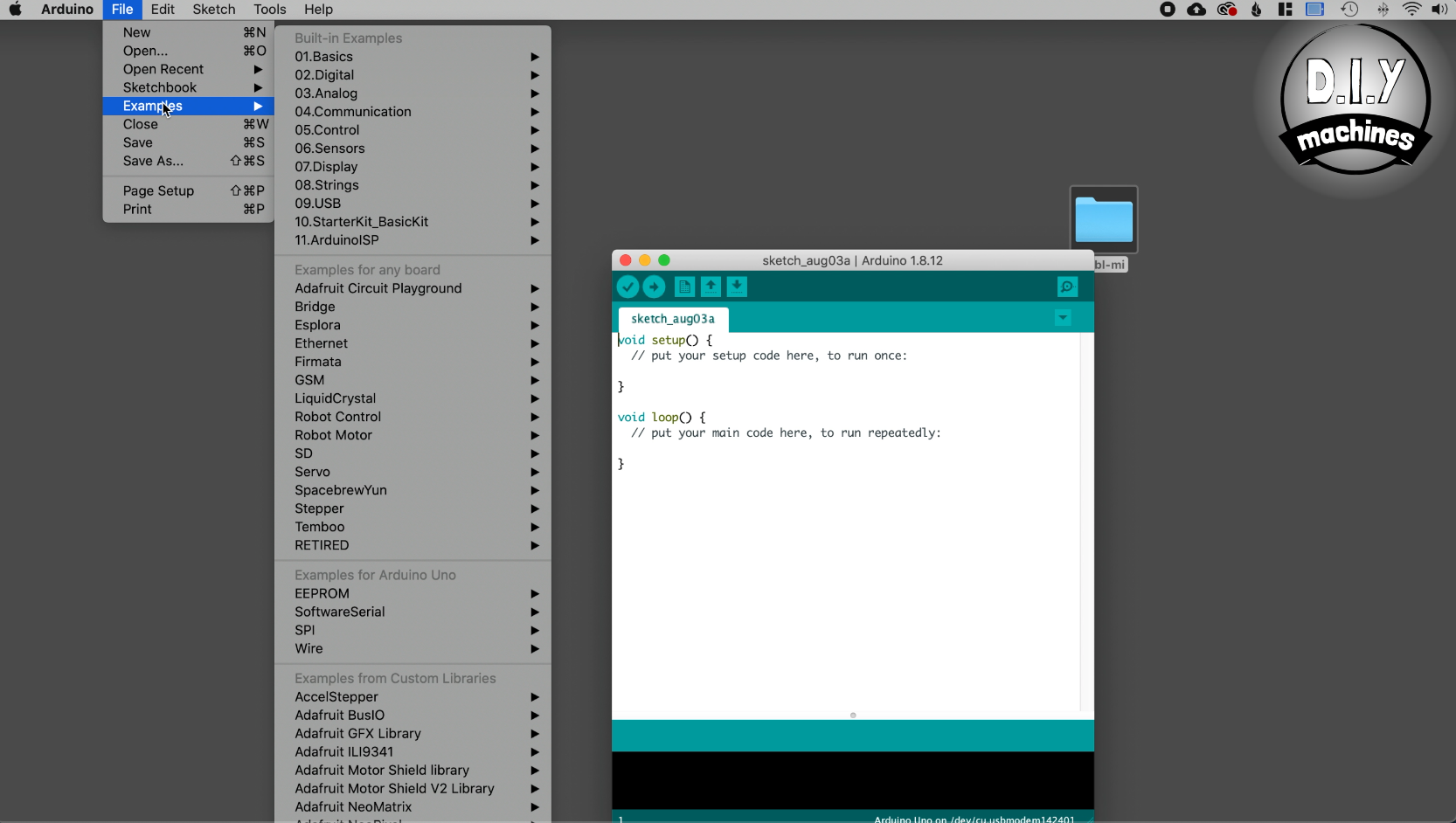Expand the 03.Analog examples
1456x823 pixels.
coord(413,93)
